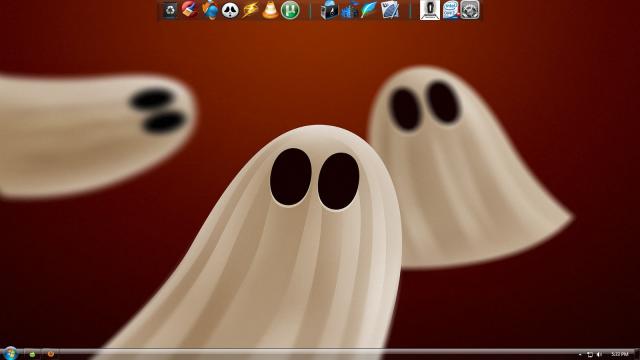Open the blue network computers icon
Screen dimensions: 640x360
(349, 10)
